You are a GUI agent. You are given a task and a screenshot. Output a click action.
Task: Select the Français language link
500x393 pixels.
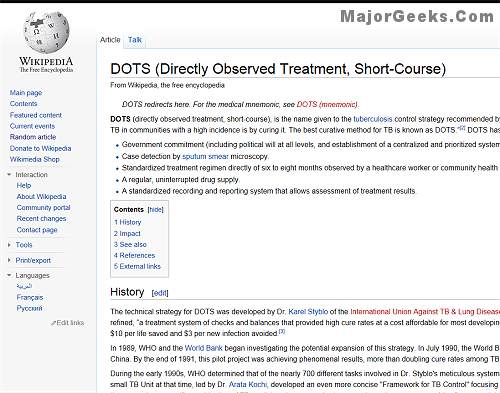tap(30, 297)
